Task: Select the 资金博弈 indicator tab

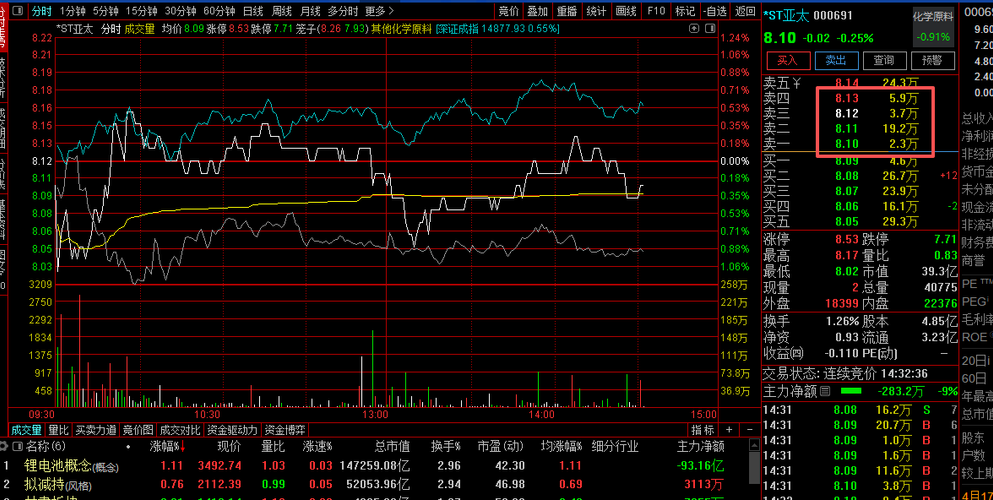Action: coord(285,430)
